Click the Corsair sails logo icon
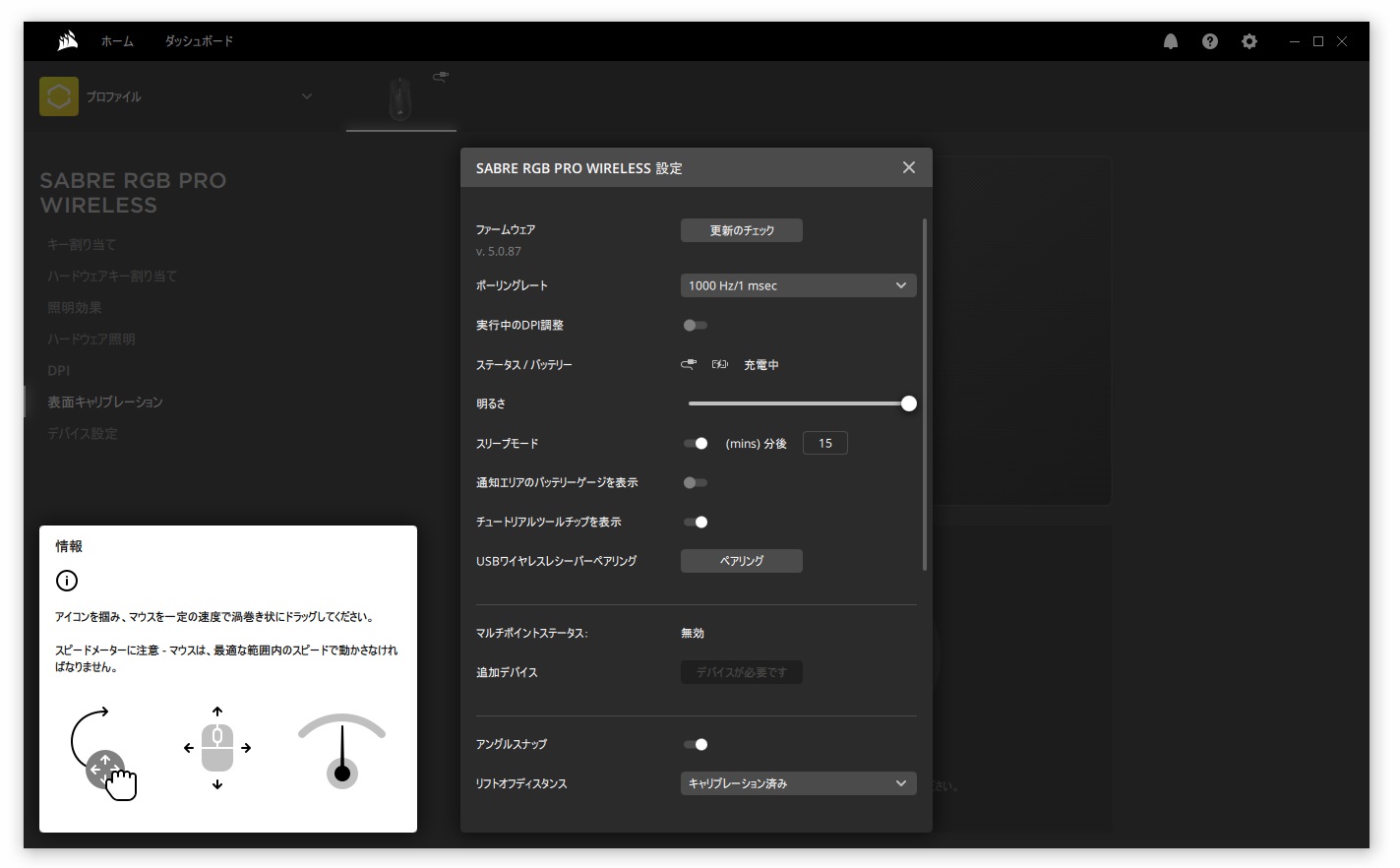Image resolution: width=1400 pixels, height=868 pixels. (x=68, y=40)
